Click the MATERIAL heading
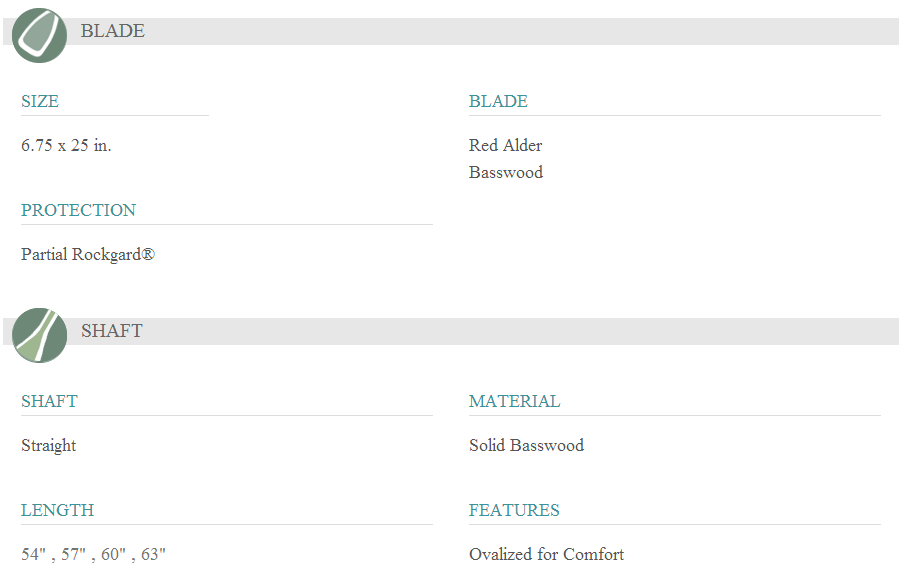 (x=514, y=401)
